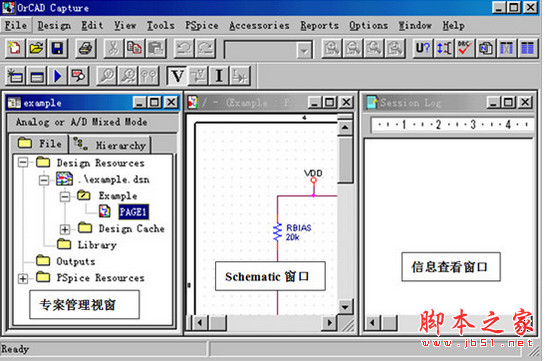Click the Voltage Marker probe icon

click(106, 76)
